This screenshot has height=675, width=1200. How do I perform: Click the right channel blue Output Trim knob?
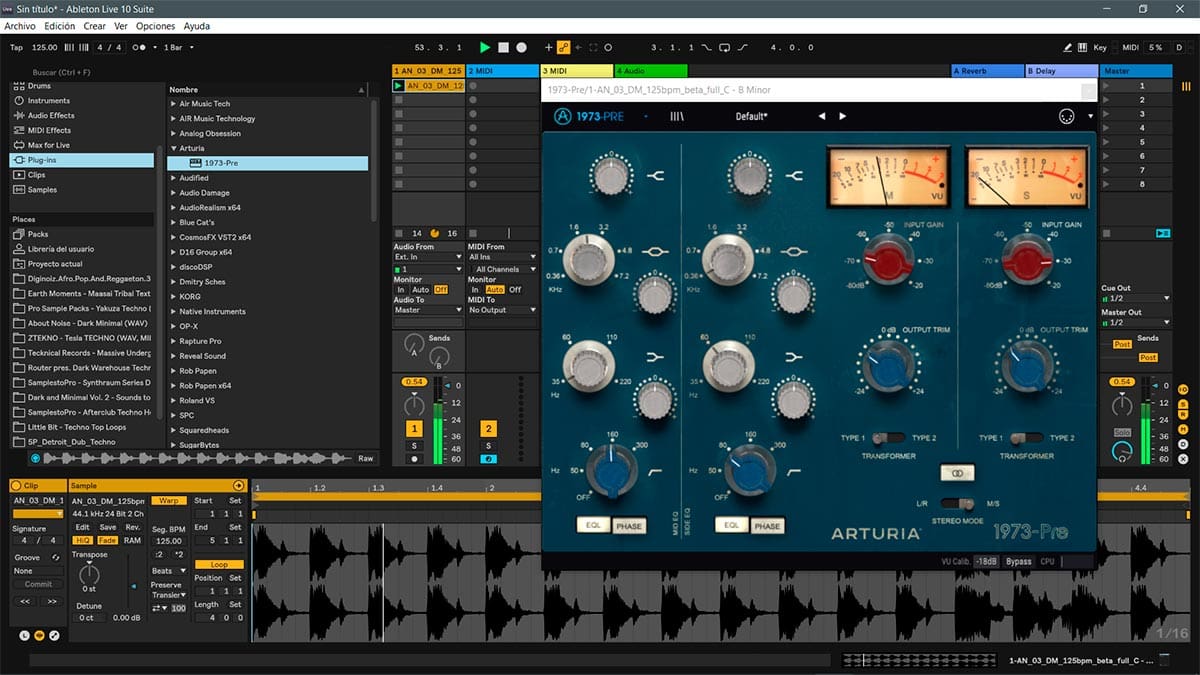[x=1027, y=367]
